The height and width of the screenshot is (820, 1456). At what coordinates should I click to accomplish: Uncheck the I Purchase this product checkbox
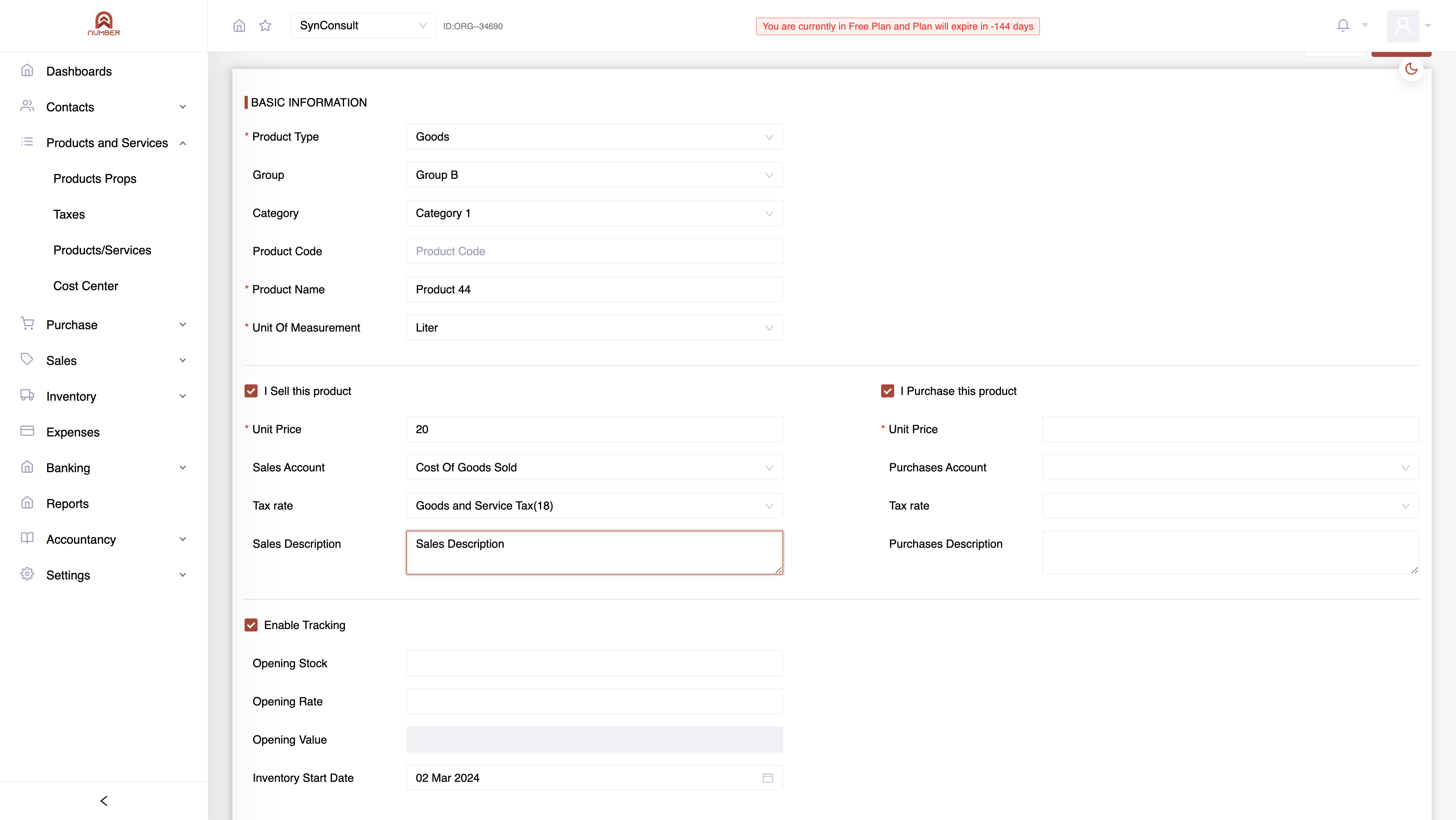tap(887, 391)
